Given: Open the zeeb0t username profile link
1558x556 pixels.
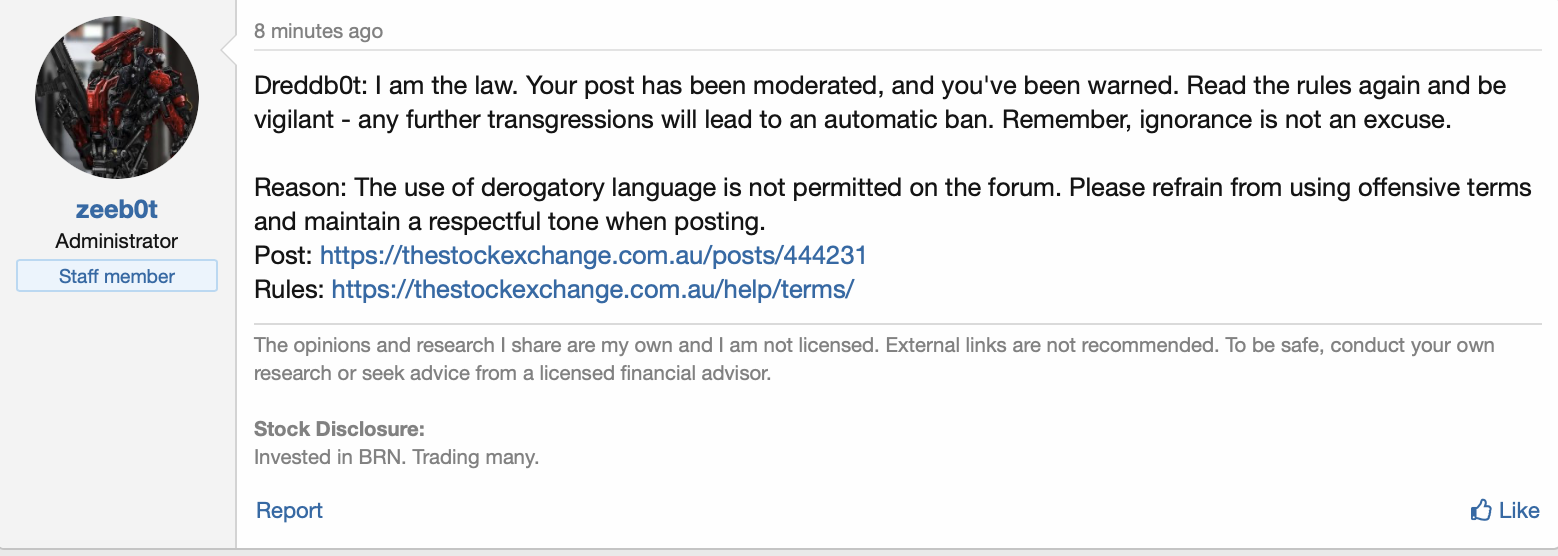Looking at the screenshot, I should [x=117, y=210].
